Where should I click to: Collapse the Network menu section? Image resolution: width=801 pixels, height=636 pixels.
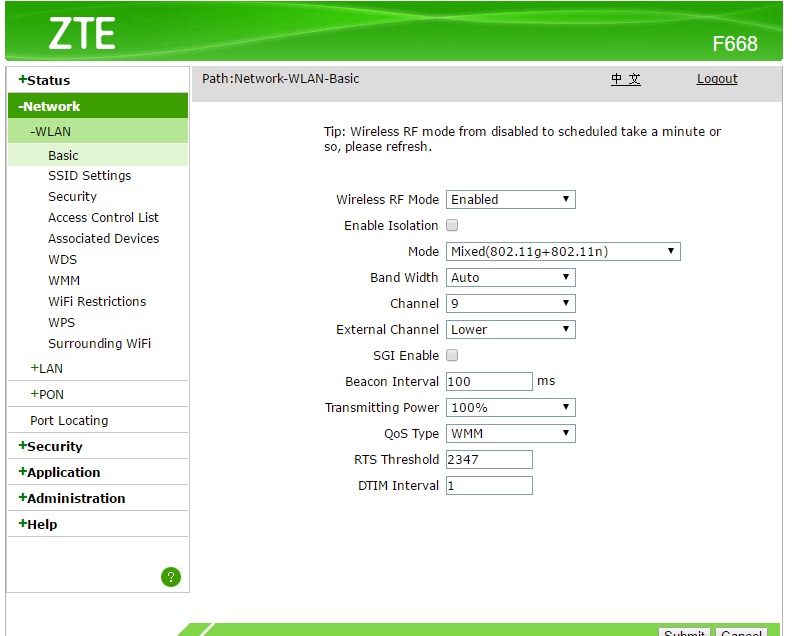click(49, 106)
